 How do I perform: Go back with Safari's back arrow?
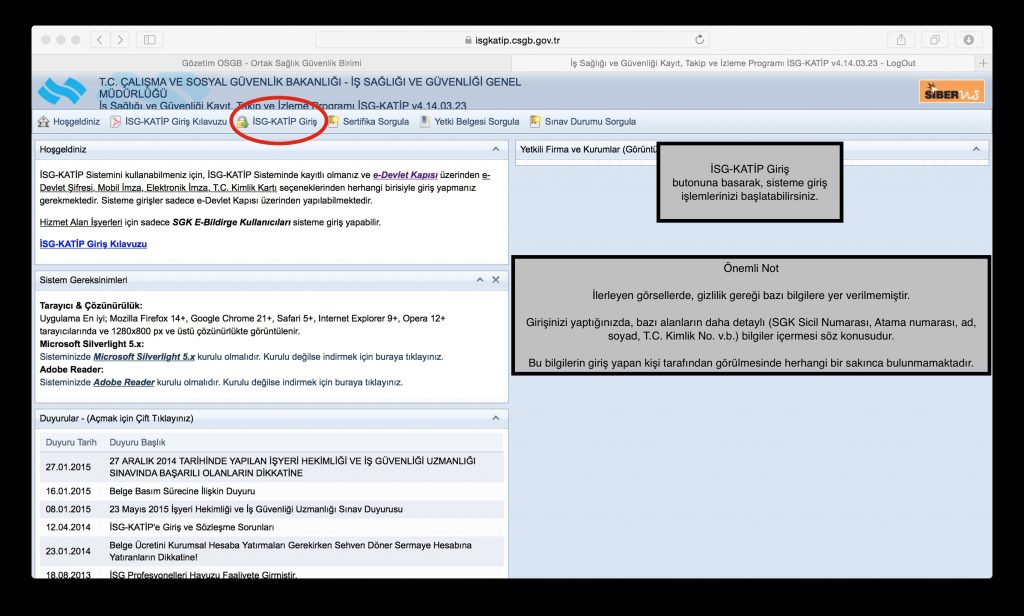(x=100, y=40)
